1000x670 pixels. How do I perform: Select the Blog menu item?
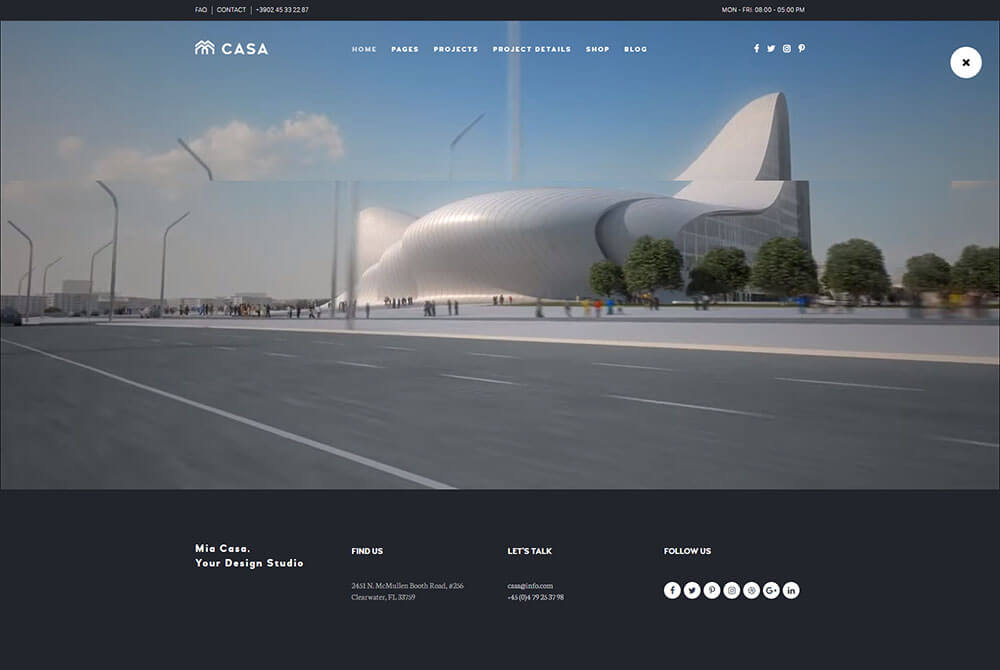(x=635, y=48)
